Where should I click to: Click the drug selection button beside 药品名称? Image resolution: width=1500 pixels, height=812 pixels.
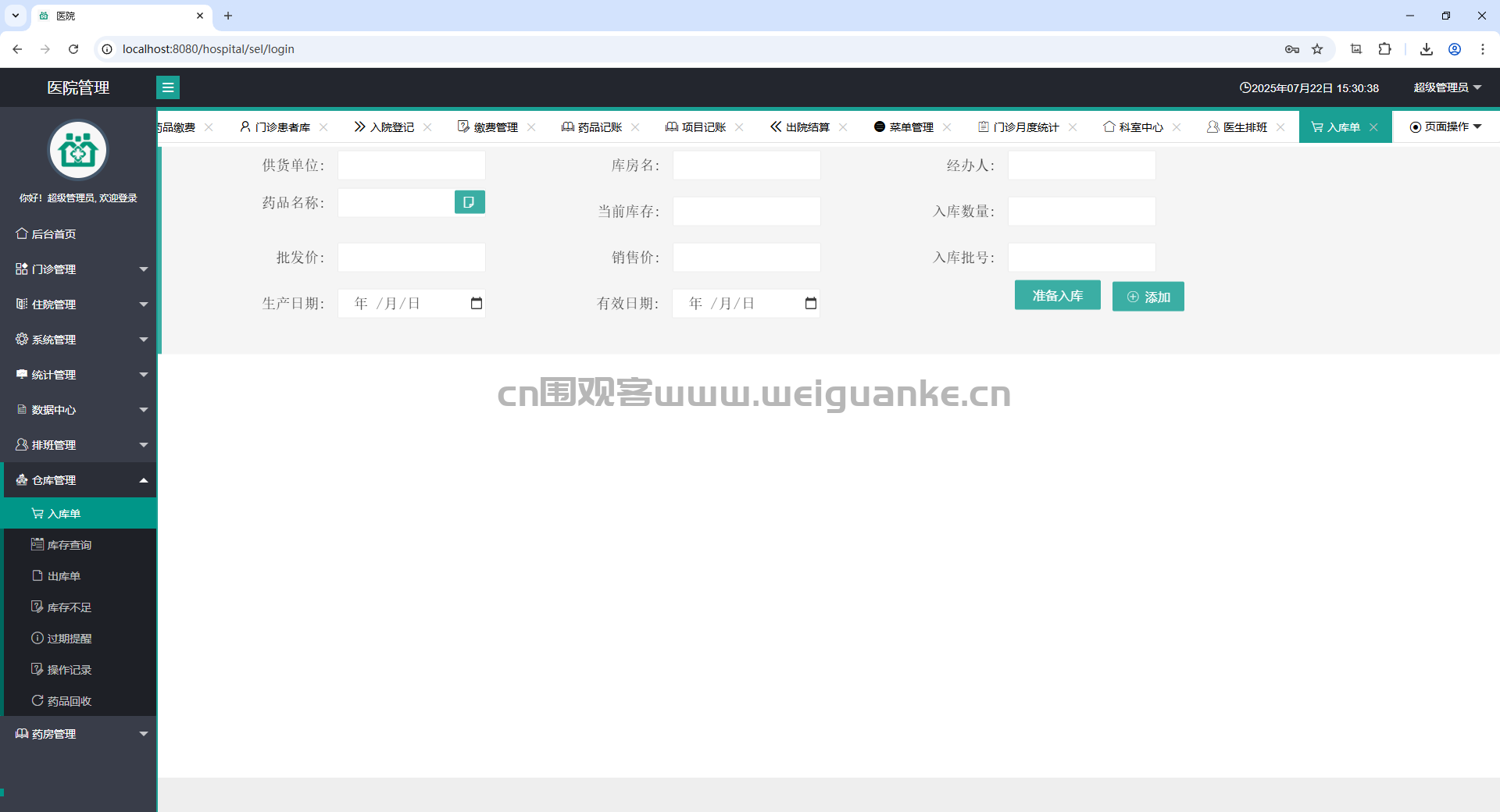(x=470, y=202)
